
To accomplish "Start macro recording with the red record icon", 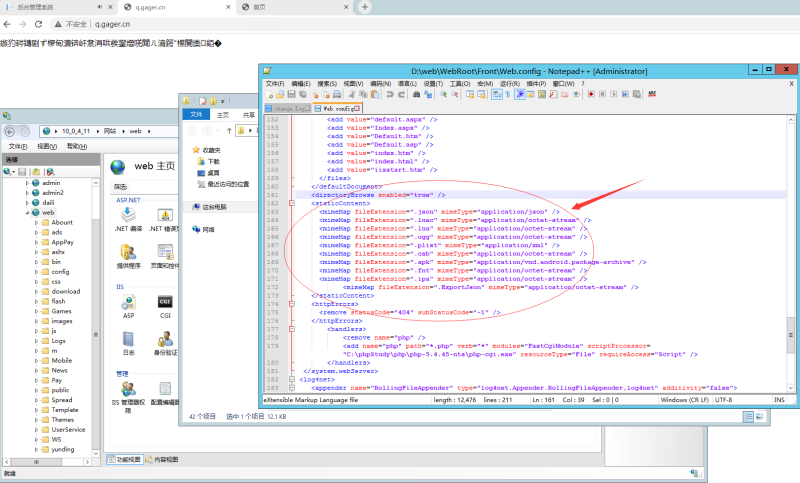I will click(591, 94).
